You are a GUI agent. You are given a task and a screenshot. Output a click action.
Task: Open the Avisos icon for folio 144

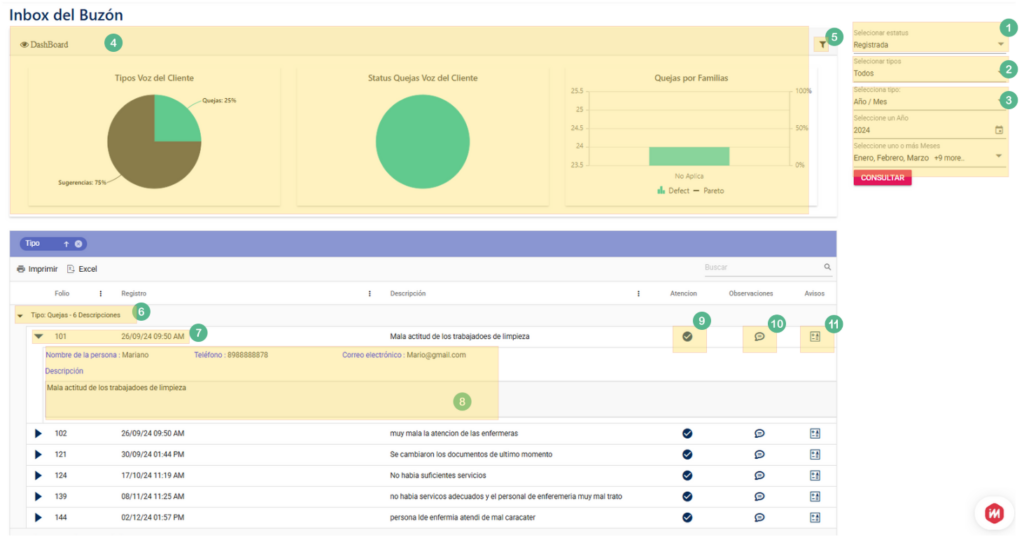point(815,518)
